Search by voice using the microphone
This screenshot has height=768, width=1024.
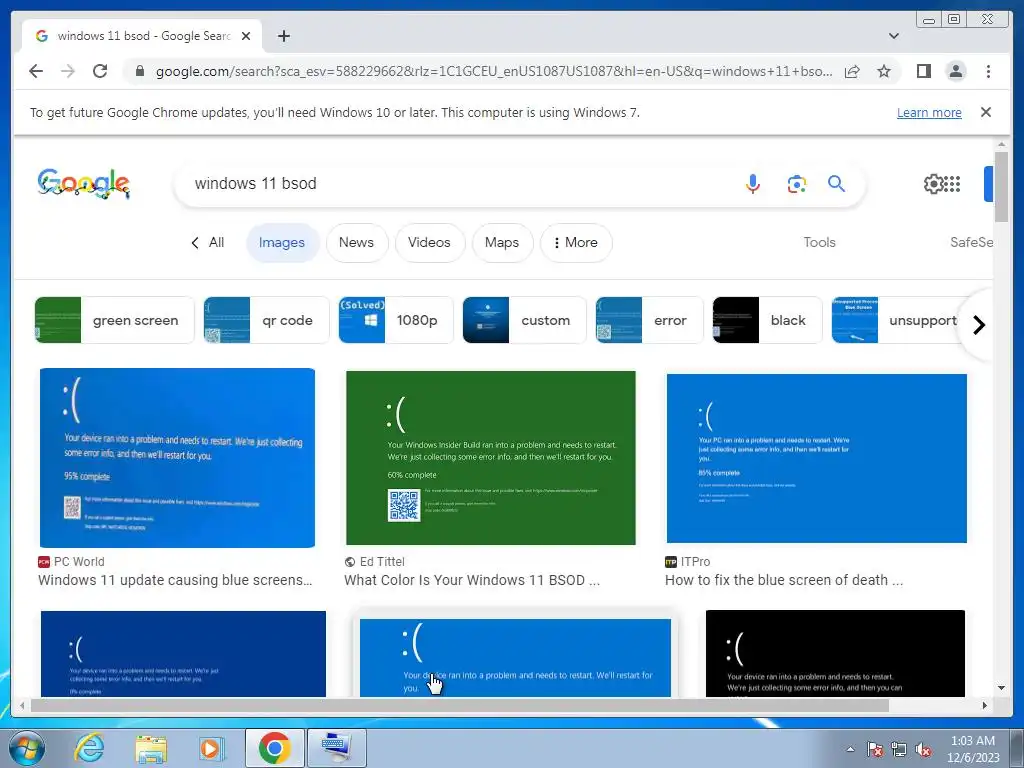click(753, 184)
